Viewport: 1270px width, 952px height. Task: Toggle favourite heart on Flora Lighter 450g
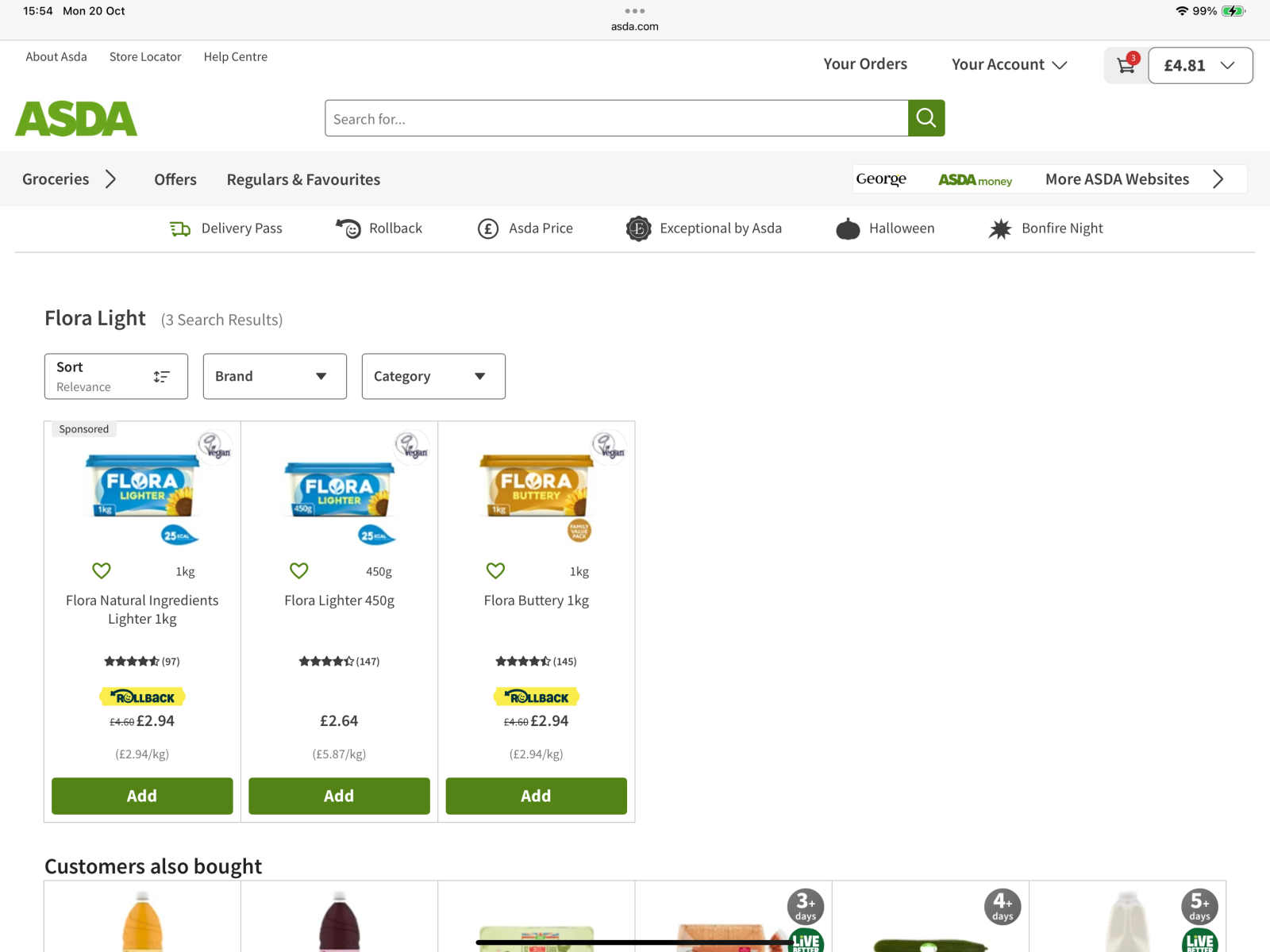(298, 570)
